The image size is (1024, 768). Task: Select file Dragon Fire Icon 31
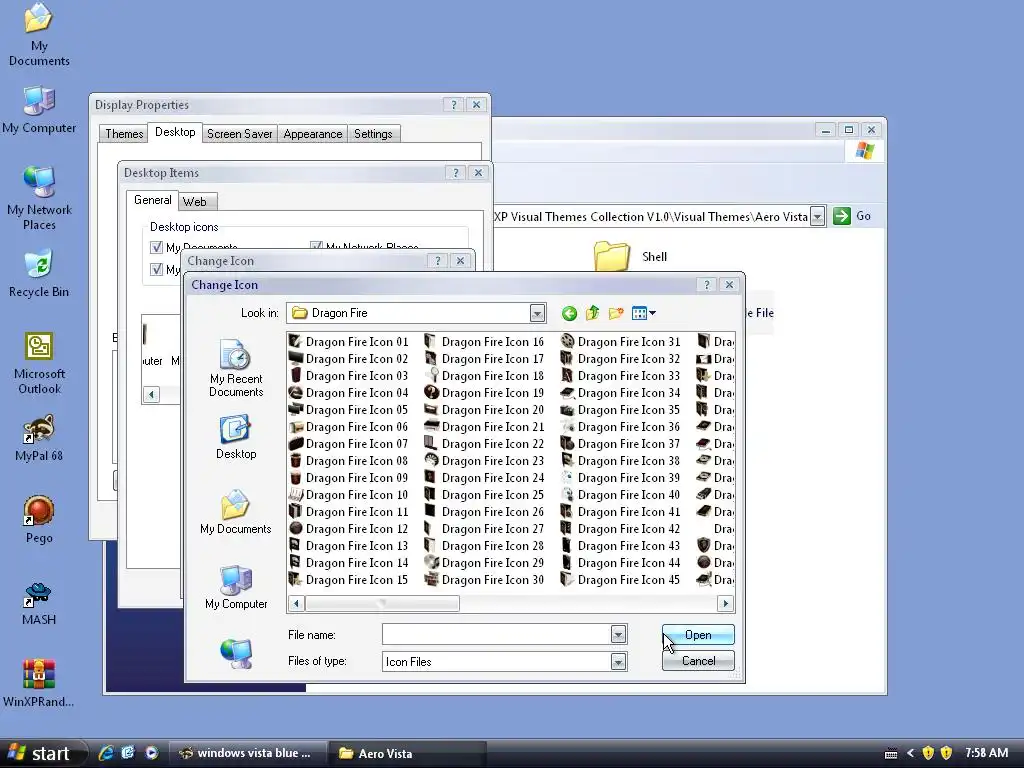point(620,342)
